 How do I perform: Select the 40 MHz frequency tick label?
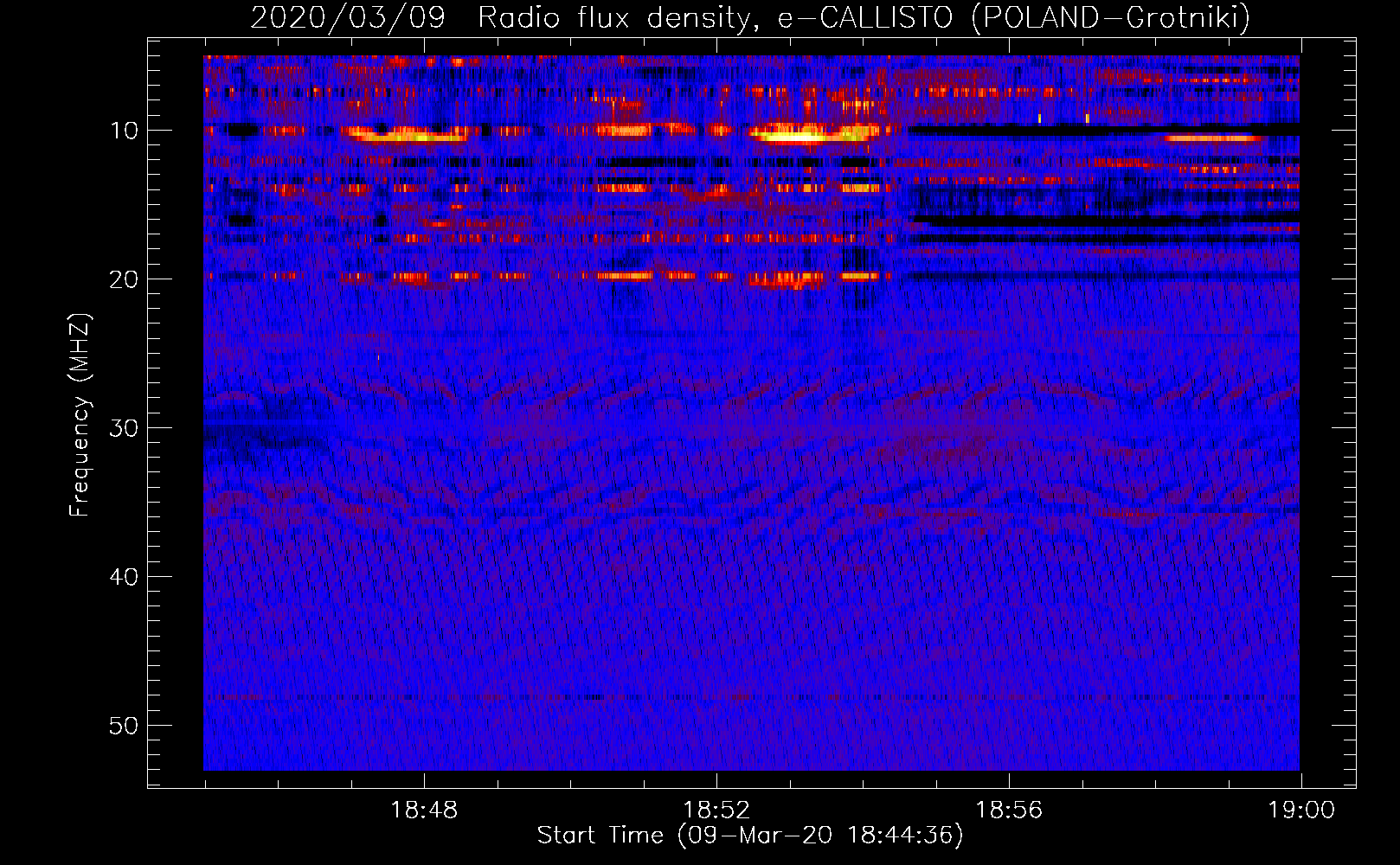click(x=125, y=577)
